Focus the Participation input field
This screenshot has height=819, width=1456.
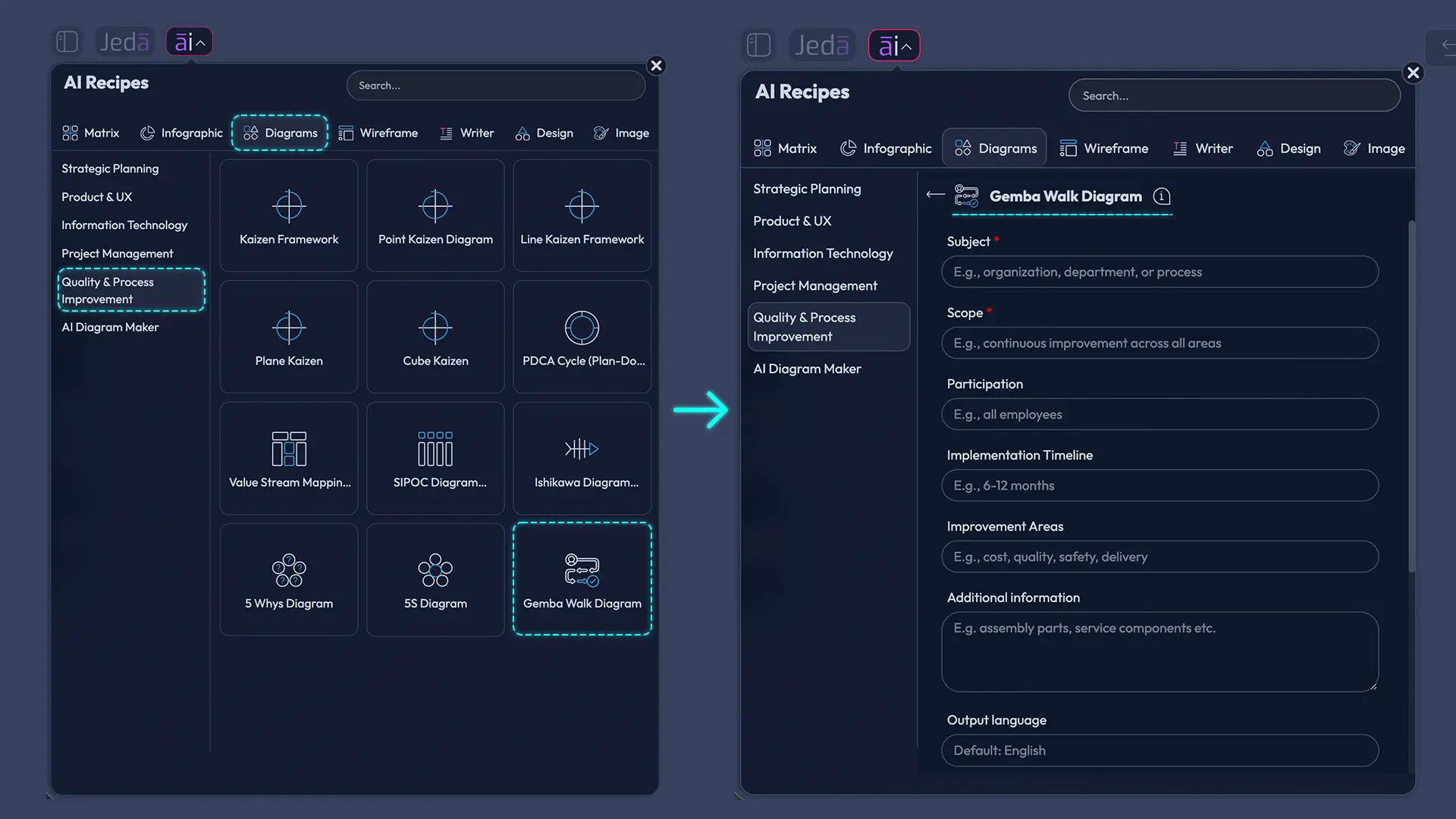click(1159, 415)
